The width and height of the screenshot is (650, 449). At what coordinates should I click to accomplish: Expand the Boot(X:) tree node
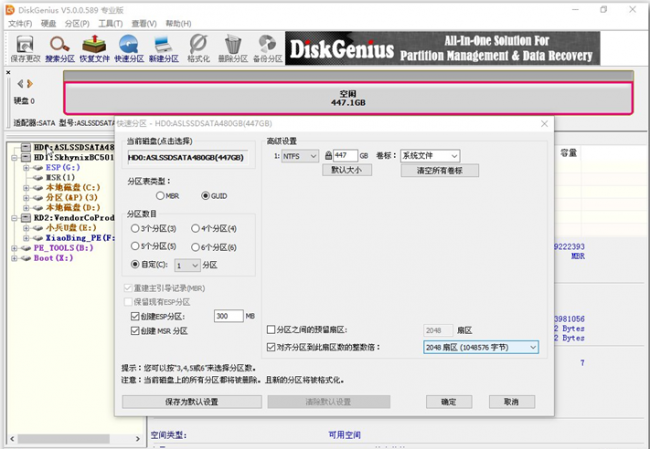click(x=15, y=258)
